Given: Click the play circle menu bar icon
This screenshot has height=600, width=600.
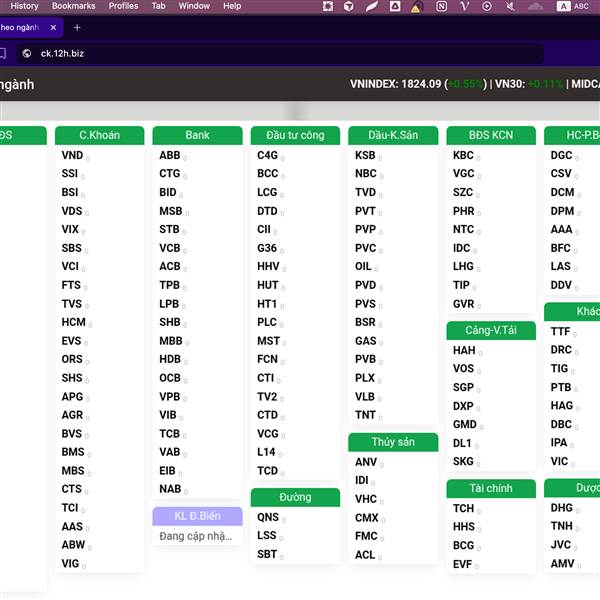Looking at the screenshot, I should [487, 6].
